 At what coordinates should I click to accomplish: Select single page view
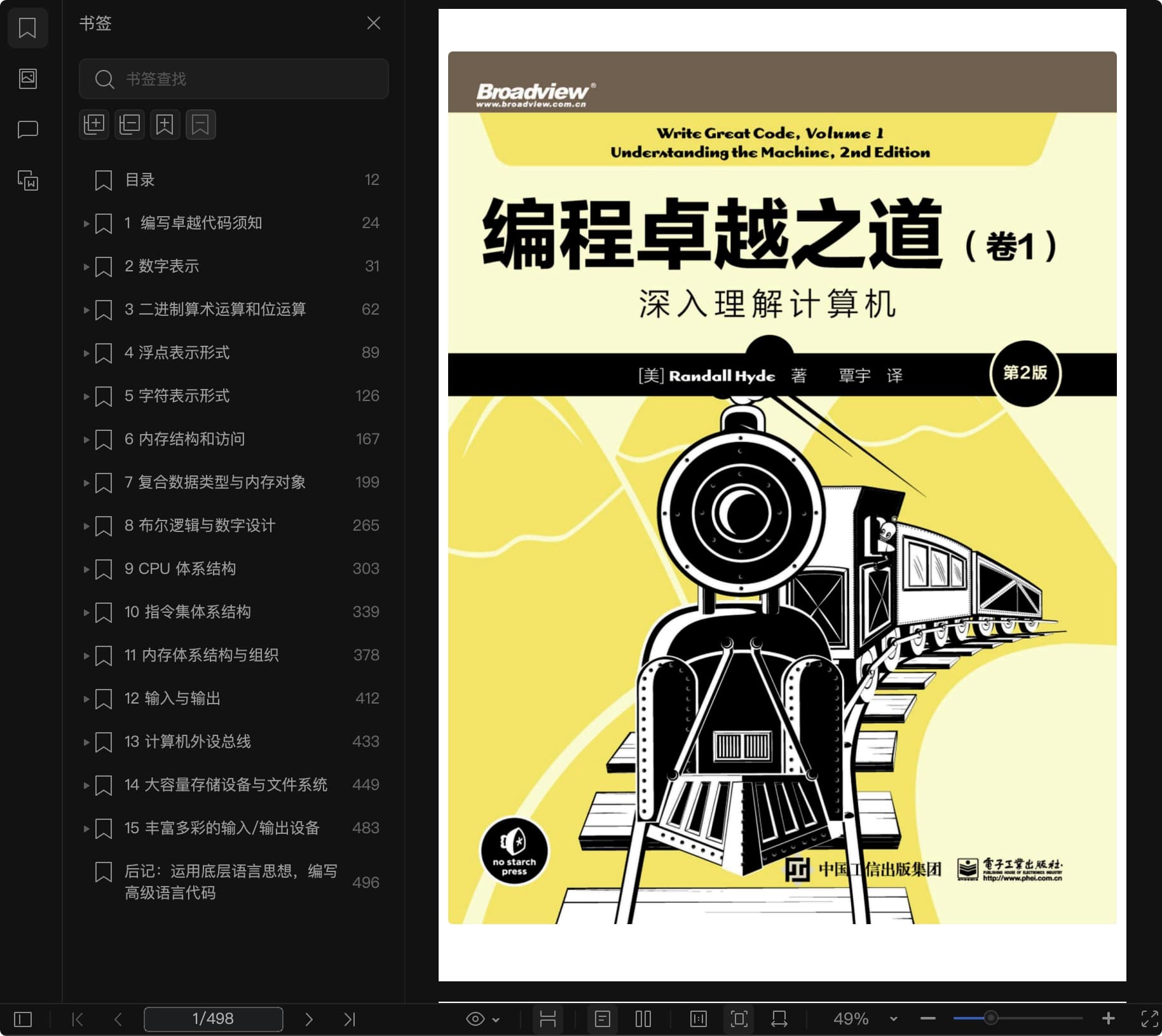(x=603, y=1019)
